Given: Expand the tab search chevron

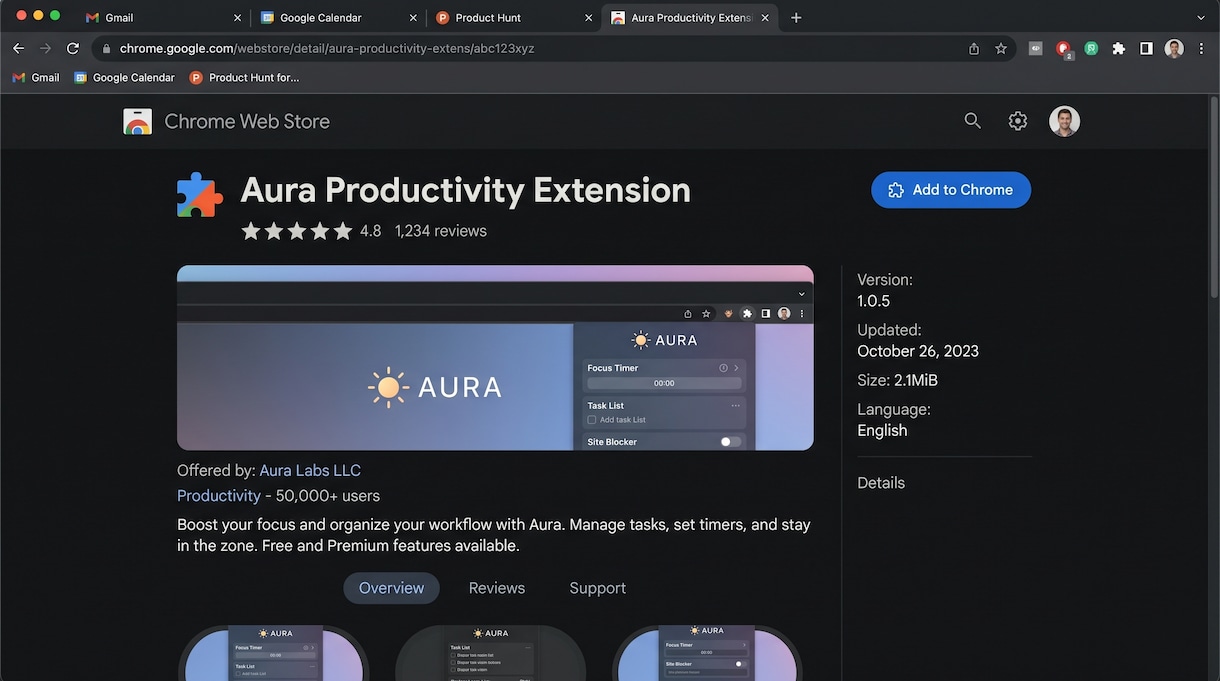Looking at the screenshot, I should click(x=1201, y=18).
